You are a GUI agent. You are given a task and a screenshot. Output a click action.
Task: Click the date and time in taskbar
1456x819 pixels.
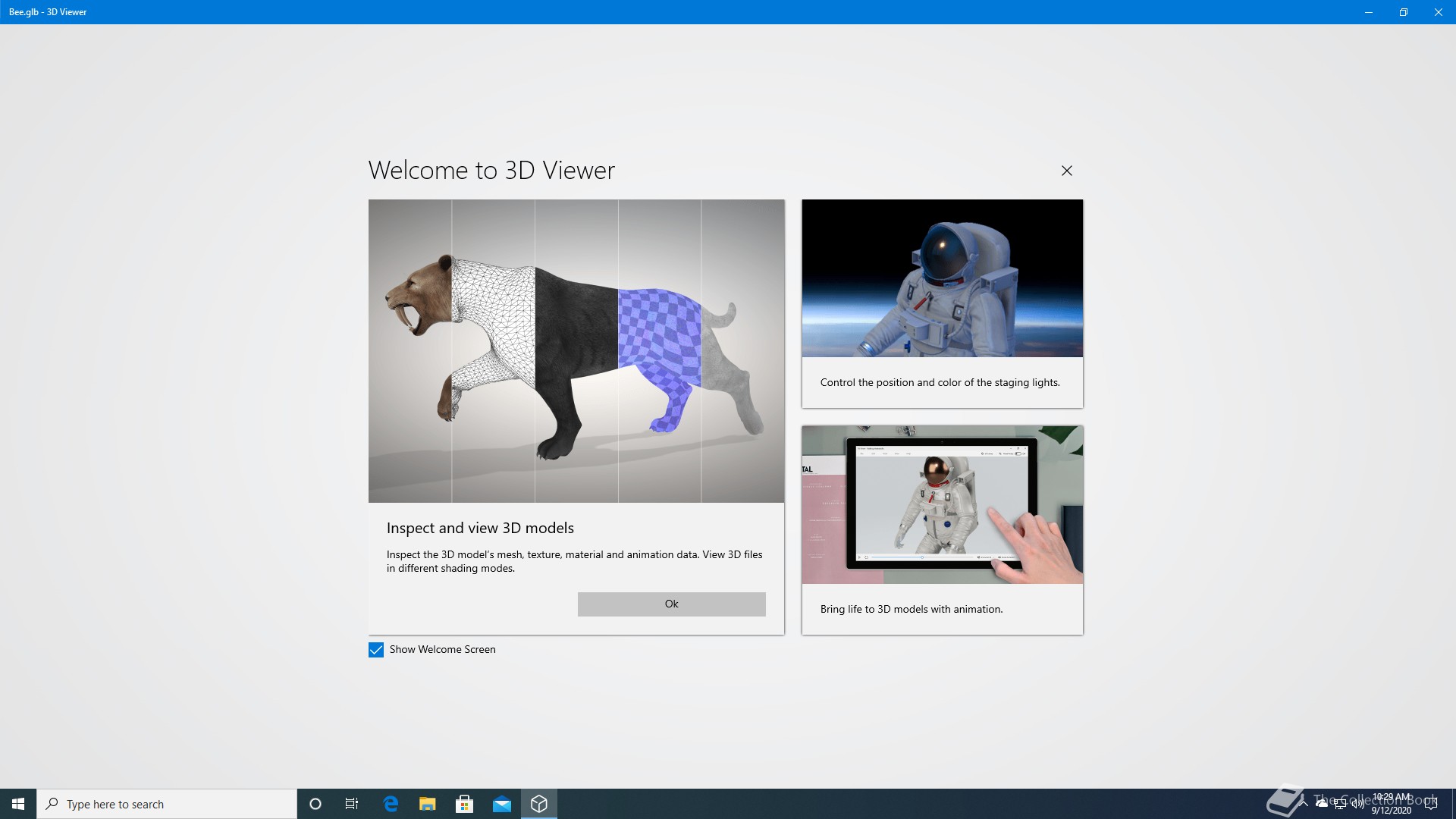tap(1391, 804)
